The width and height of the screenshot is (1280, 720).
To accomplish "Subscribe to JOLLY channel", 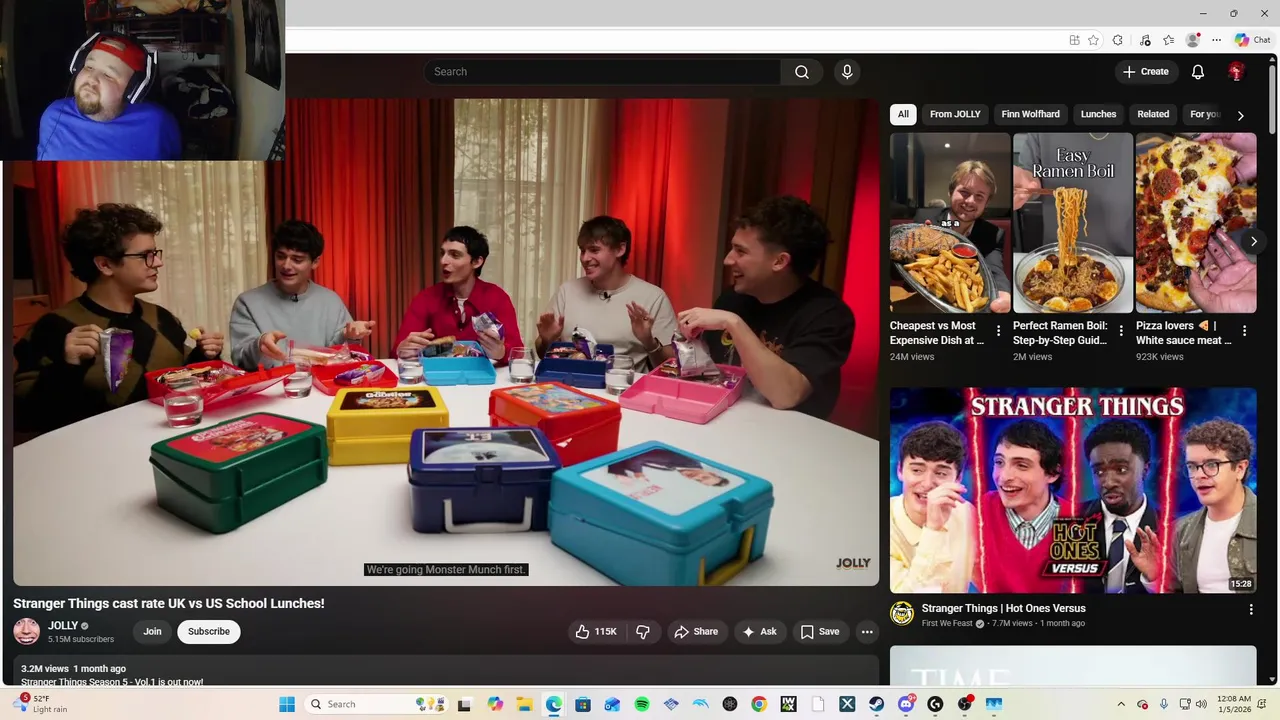I will tap(209, 631).
